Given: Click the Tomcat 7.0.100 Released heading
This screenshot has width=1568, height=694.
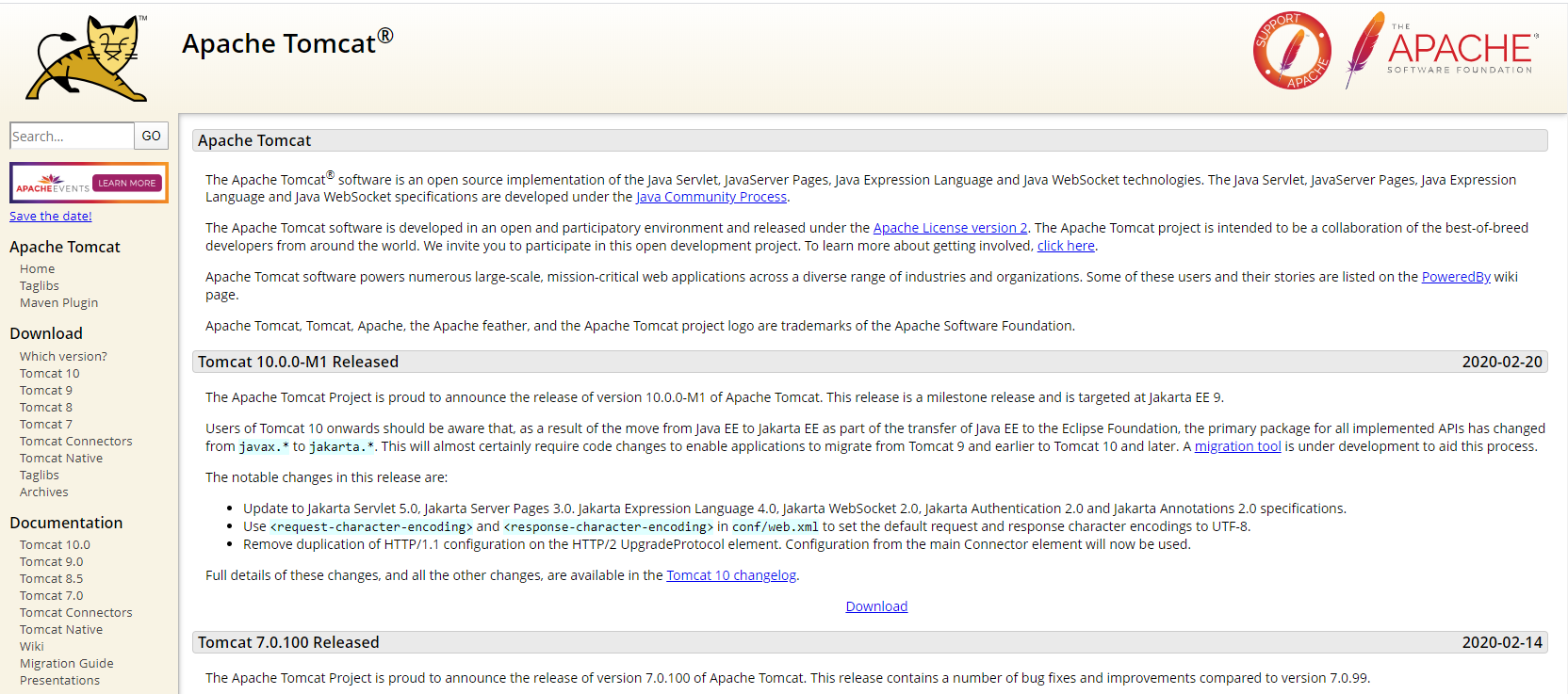Looking at the screenshot, I should point(288,642).
